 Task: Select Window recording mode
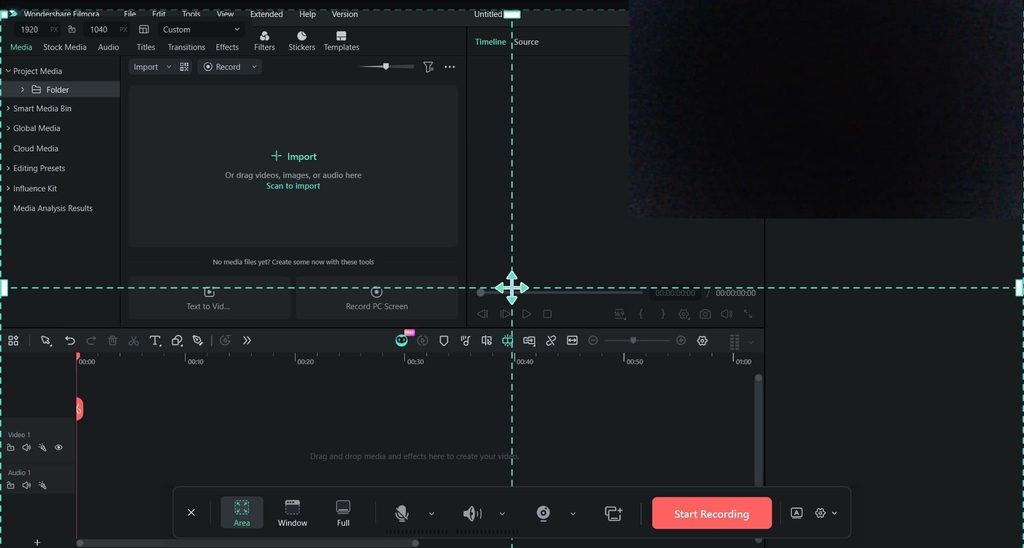293,513
